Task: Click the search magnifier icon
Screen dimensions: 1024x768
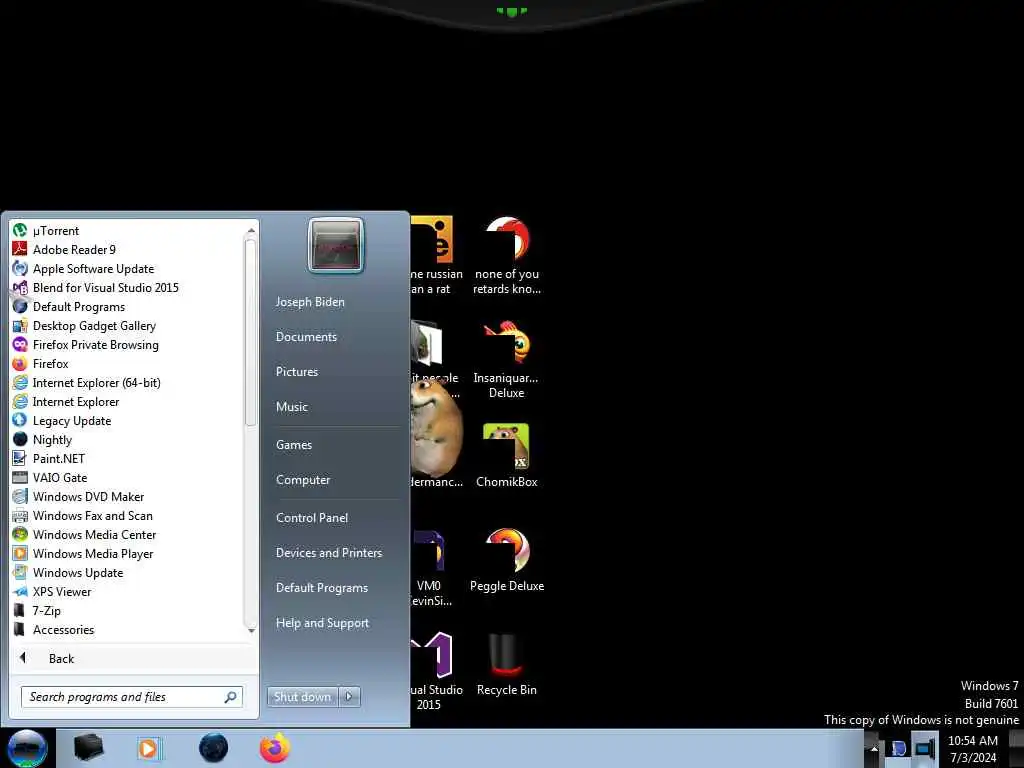Action: coord(231,697)
